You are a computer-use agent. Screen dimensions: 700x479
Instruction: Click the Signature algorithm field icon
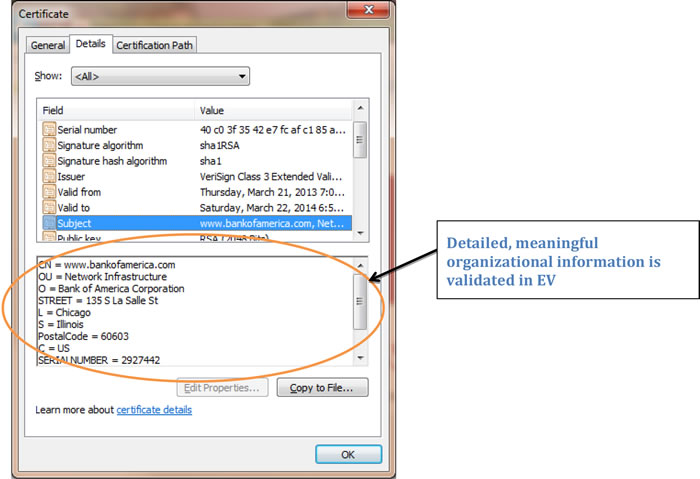50,145
